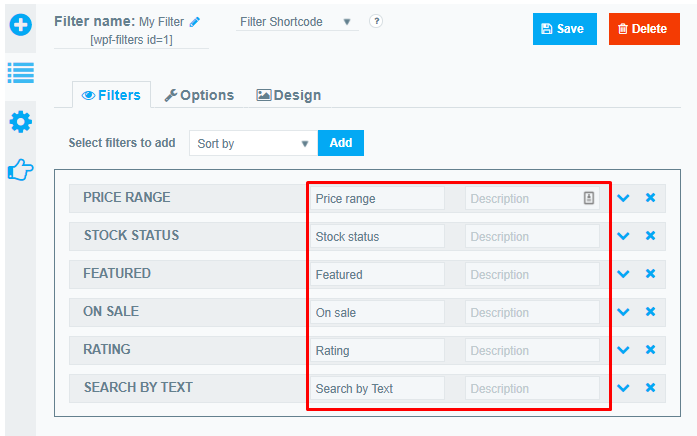697x436 pixels.
Task: Remove the Price Range filter with X
Action: (650, 198)
